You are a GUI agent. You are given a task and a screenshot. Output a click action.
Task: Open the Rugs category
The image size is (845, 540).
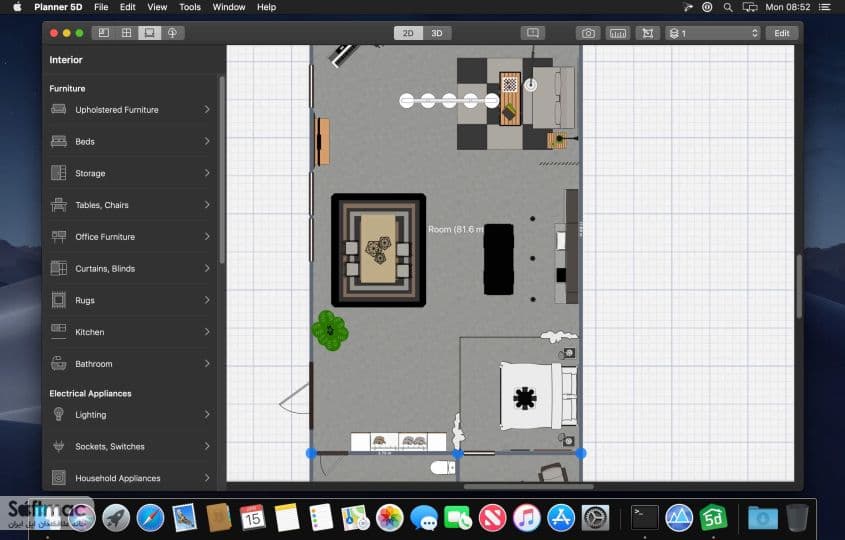pos(130,301)
